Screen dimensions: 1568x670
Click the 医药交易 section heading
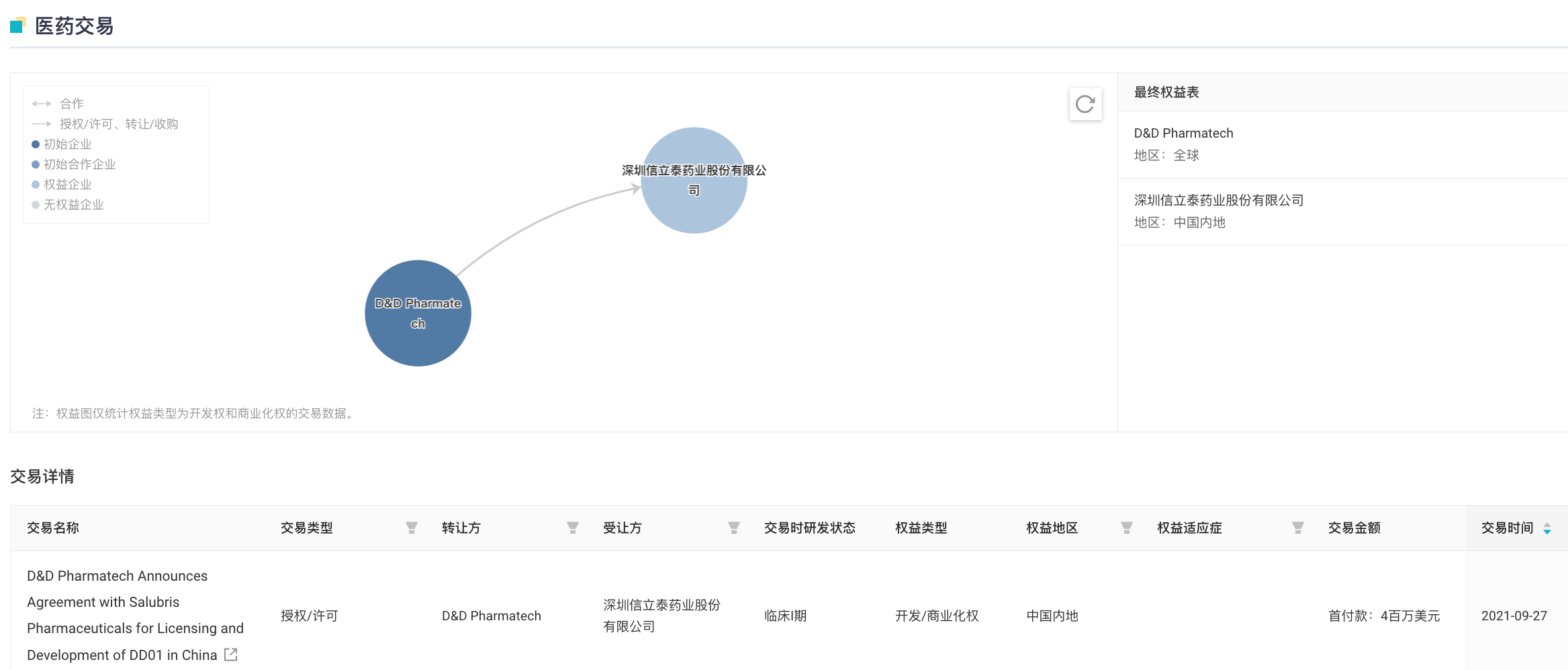tap(74, 26)
